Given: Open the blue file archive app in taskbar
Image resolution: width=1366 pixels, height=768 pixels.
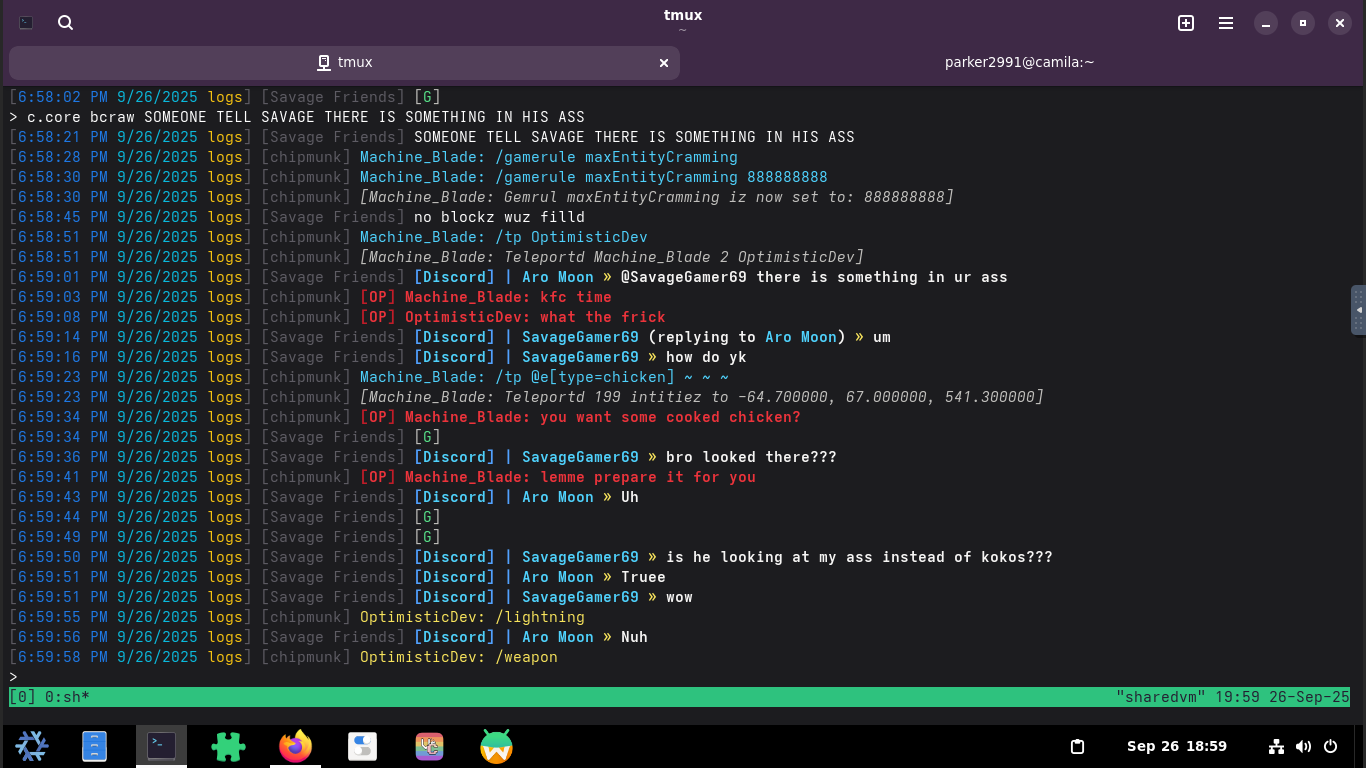Looking at the screenshot, I should coord(94,746).
